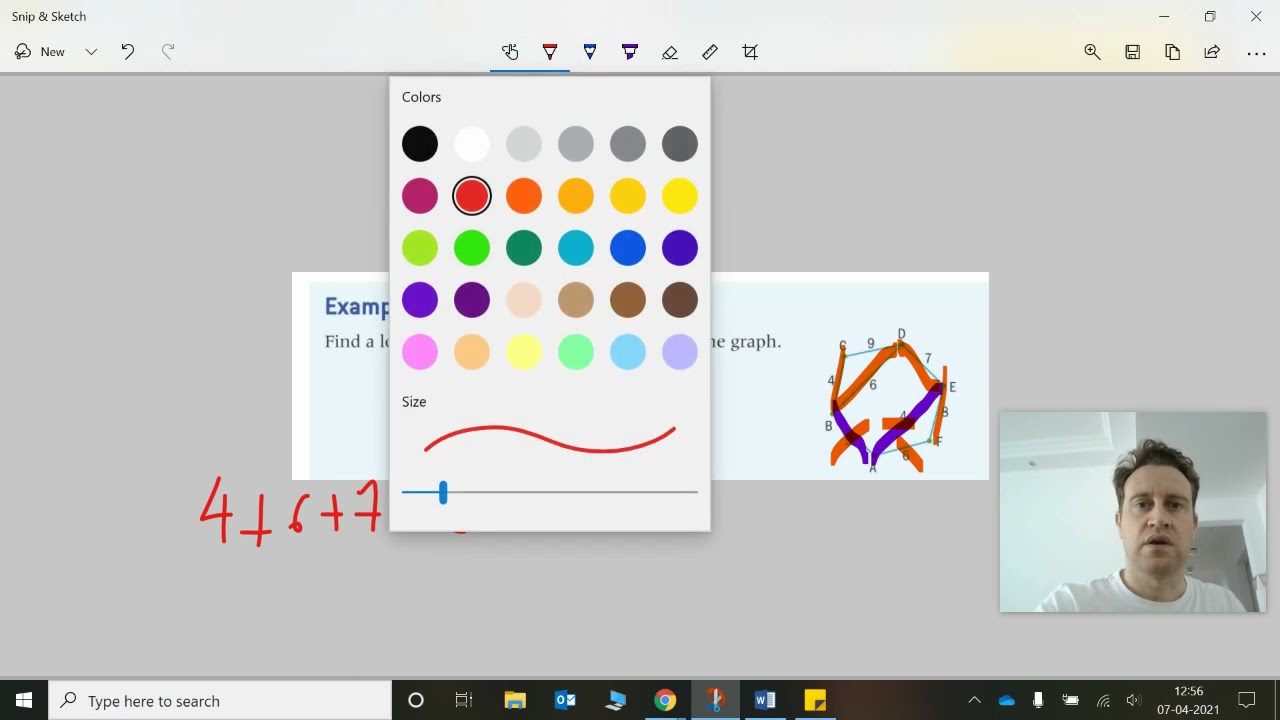Screen dimensions: 1280x720
Task: Select the red color swatch
Action: click(472, 196)
